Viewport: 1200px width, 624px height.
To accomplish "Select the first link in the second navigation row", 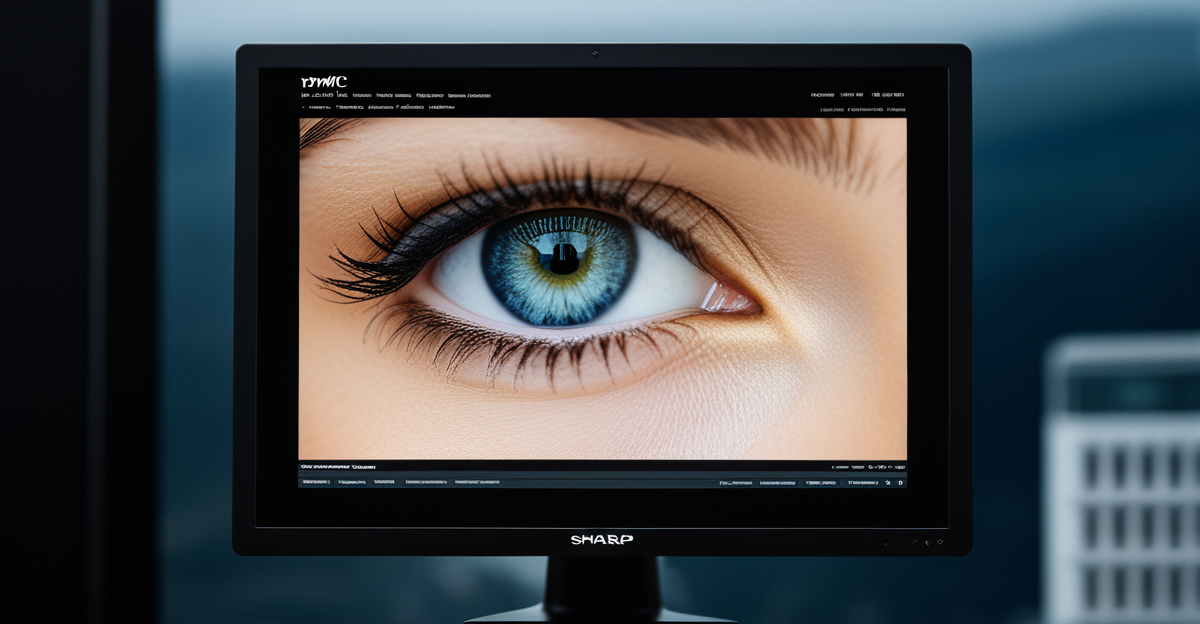I will pyautogui.click(x=319, y=107).
